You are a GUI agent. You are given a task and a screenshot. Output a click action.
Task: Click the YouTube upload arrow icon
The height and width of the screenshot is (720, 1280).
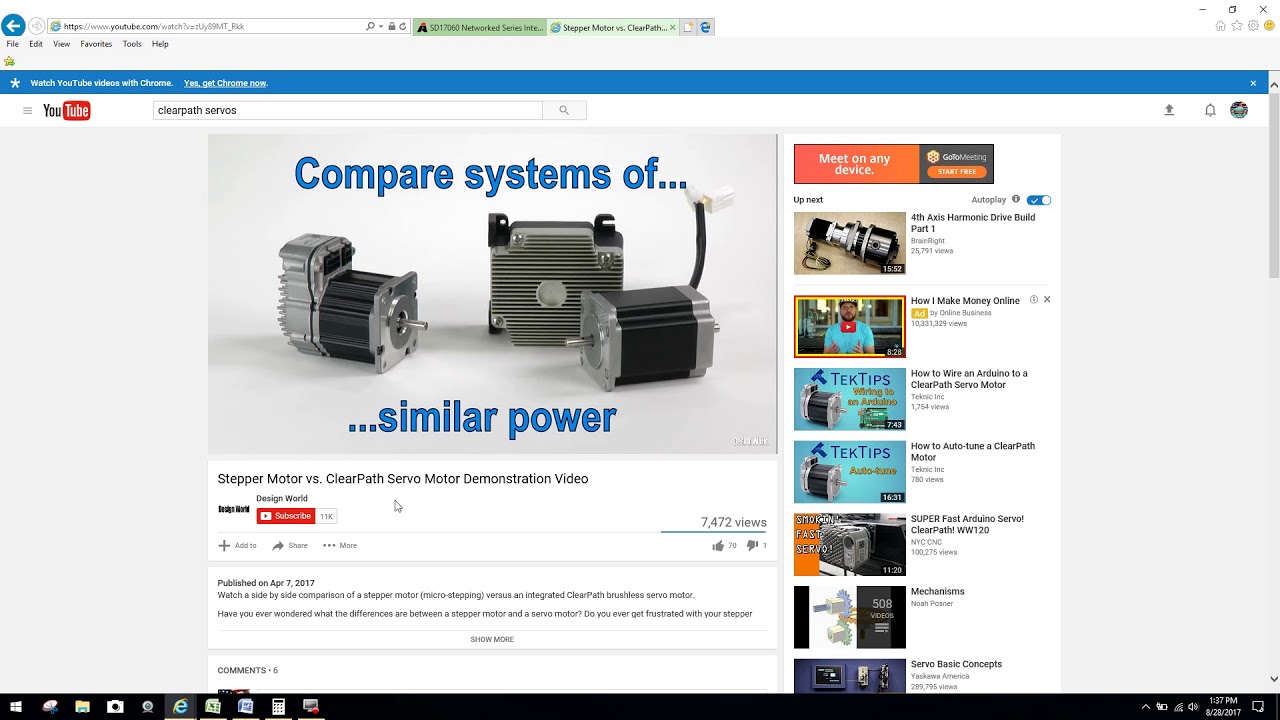coord(1169,110)
